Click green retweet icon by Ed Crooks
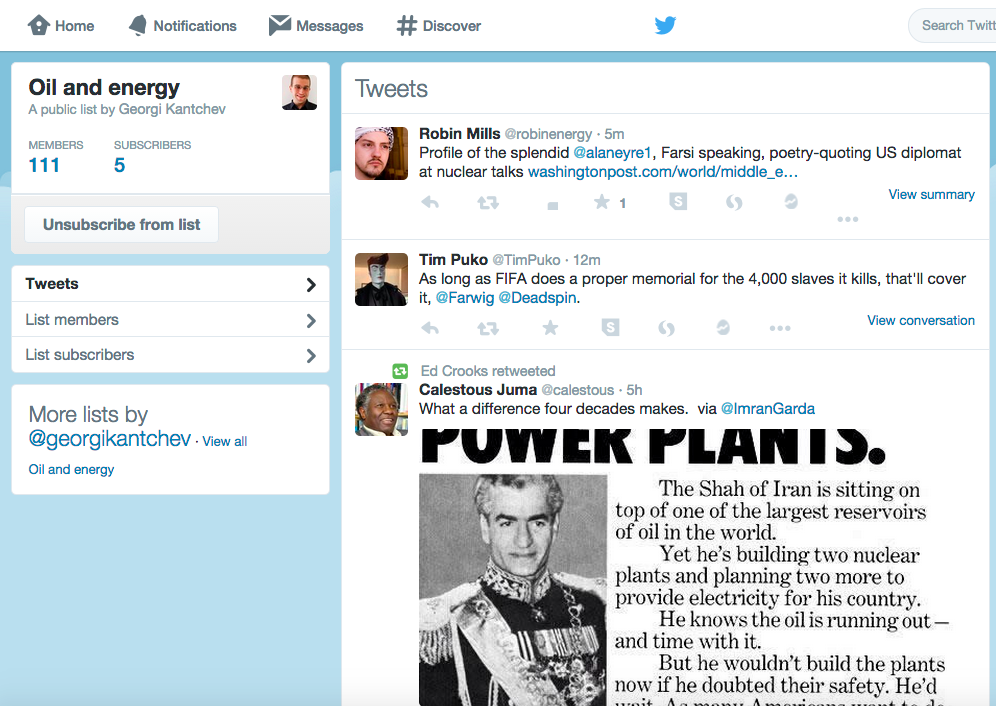The height and width of the screenshot is (706, 996). click(x=400, y=371)
